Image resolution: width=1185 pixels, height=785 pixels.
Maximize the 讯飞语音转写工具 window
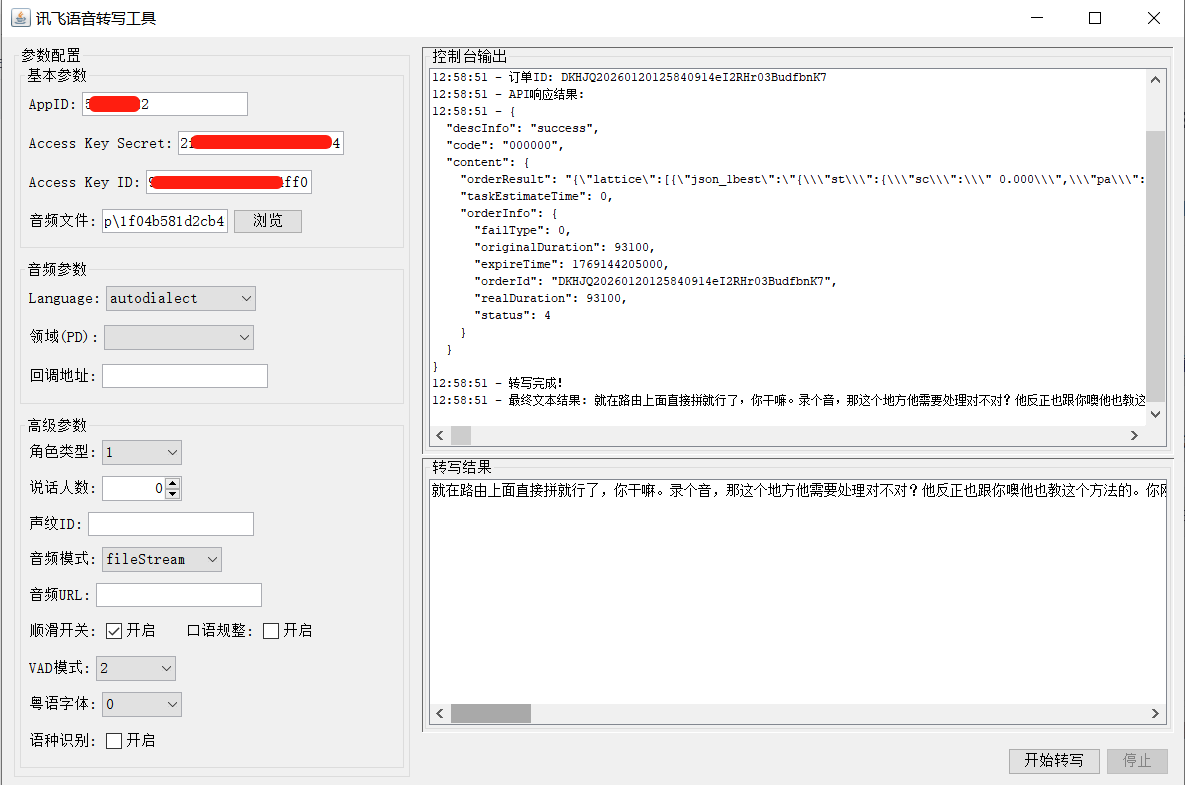coord(1094,18)
